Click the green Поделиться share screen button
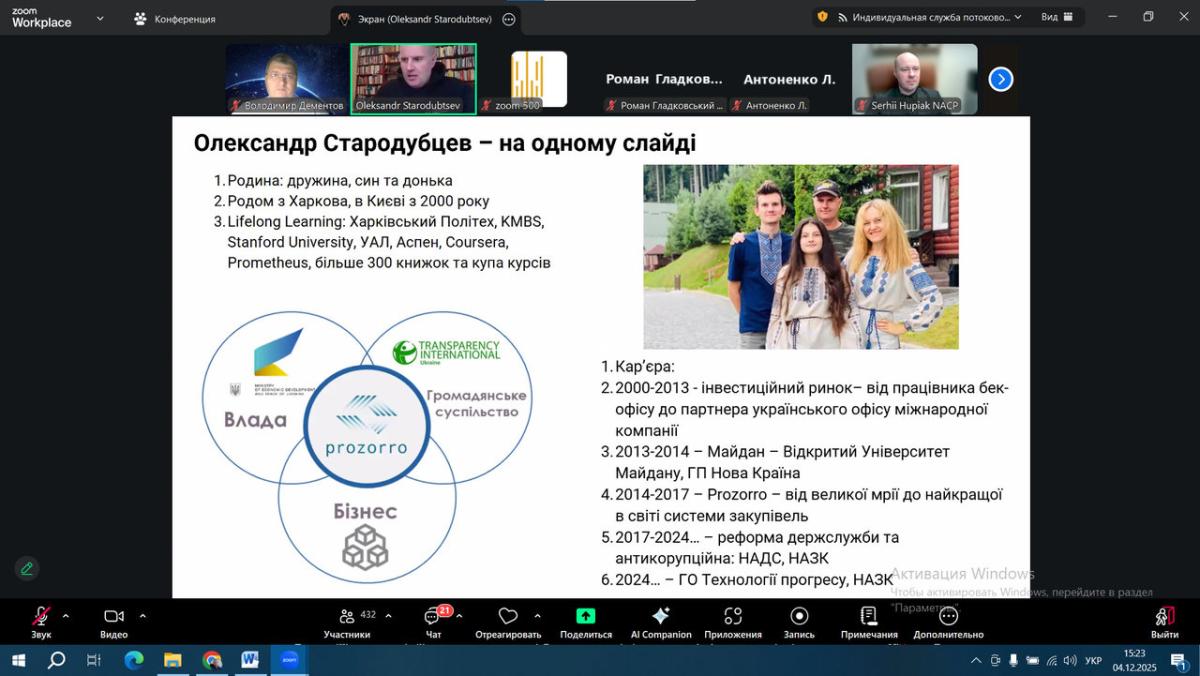 (585, 617)
